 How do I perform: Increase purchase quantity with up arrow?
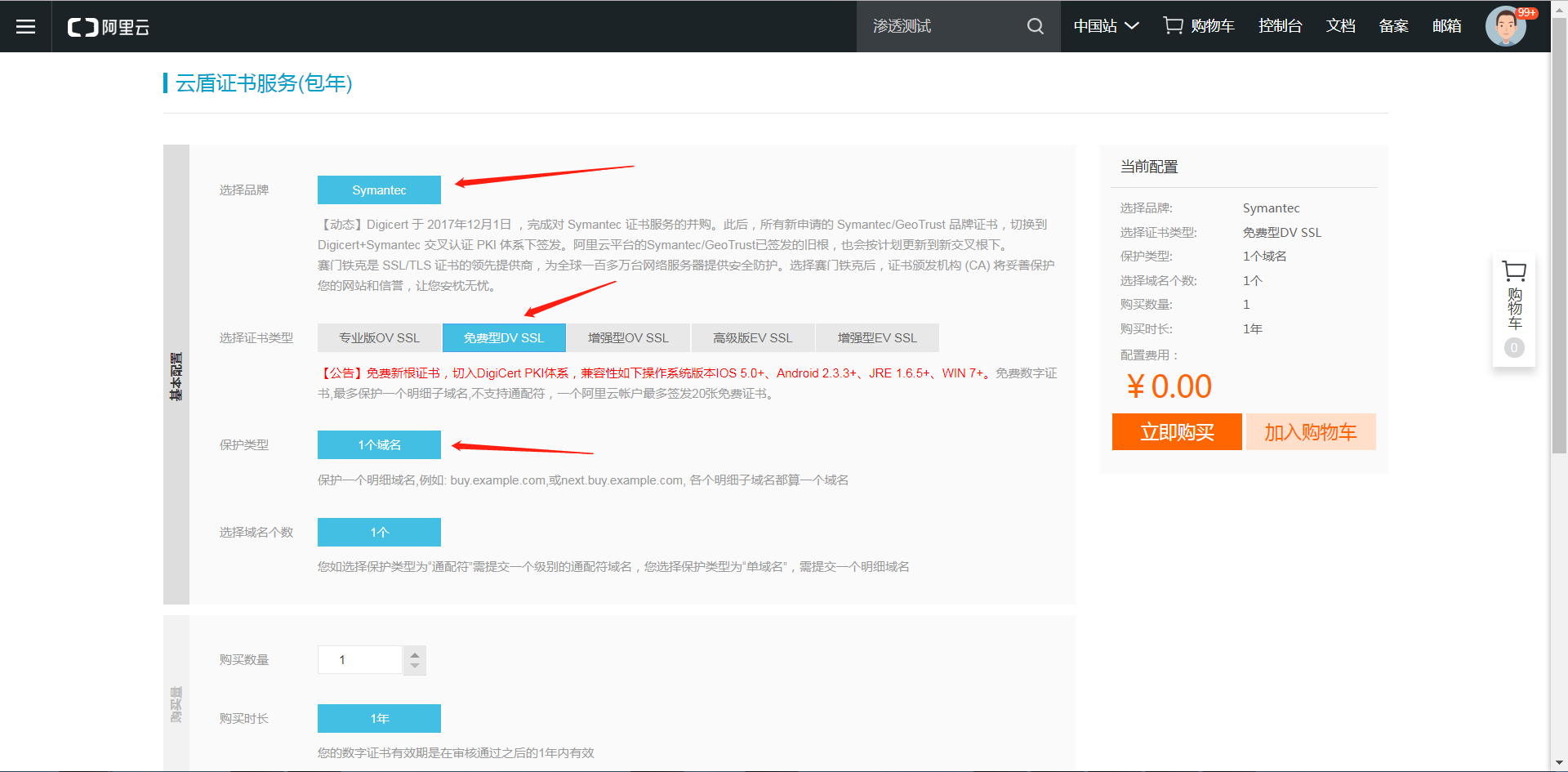(415, 654)
